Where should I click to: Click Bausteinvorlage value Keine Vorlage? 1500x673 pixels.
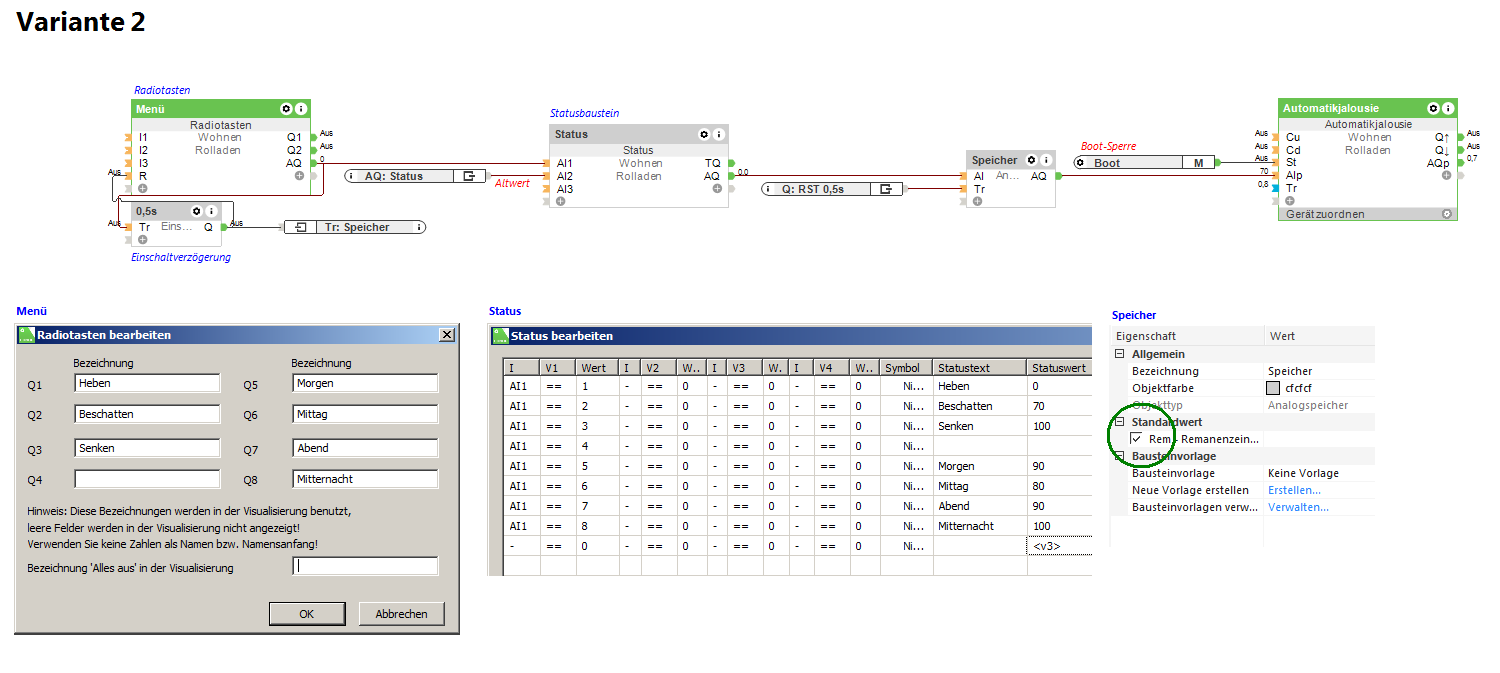(1303, 473)
